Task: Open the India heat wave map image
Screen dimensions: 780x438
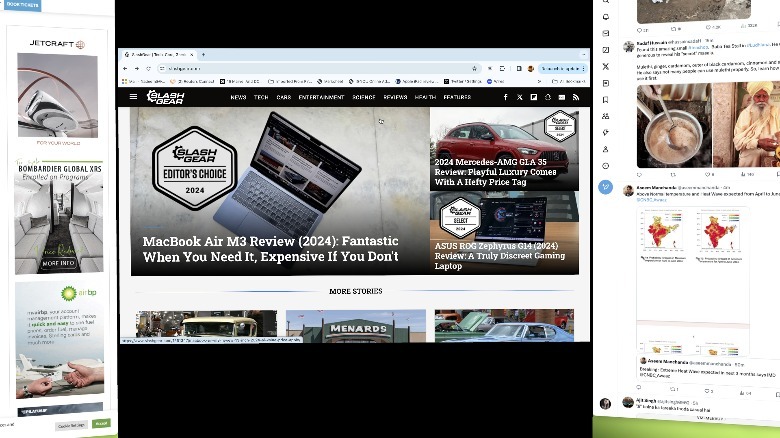Action: click(x=693, y=281)
